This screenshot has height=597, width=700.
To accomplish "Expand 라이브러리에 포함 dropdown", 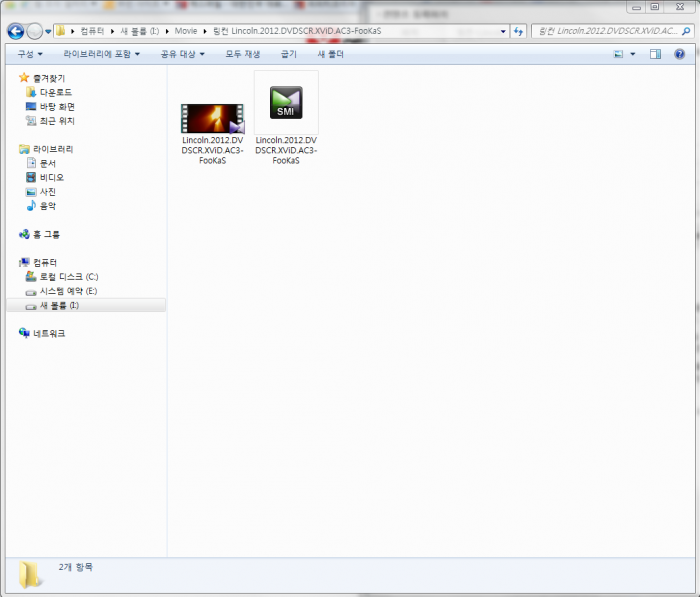I will click(x=100, y=54).
